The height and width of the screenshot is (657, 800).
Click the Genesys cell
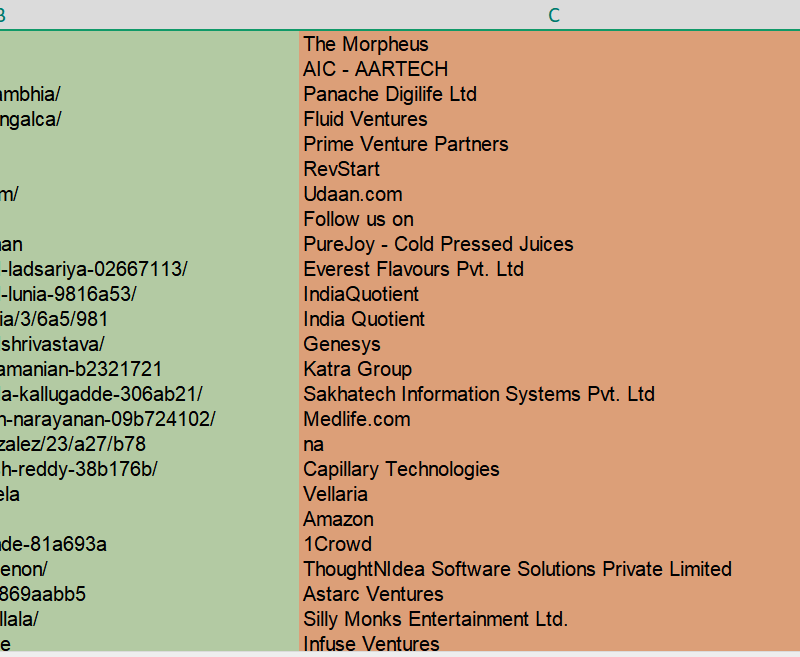pyautogui.click(x=549, y=344)
